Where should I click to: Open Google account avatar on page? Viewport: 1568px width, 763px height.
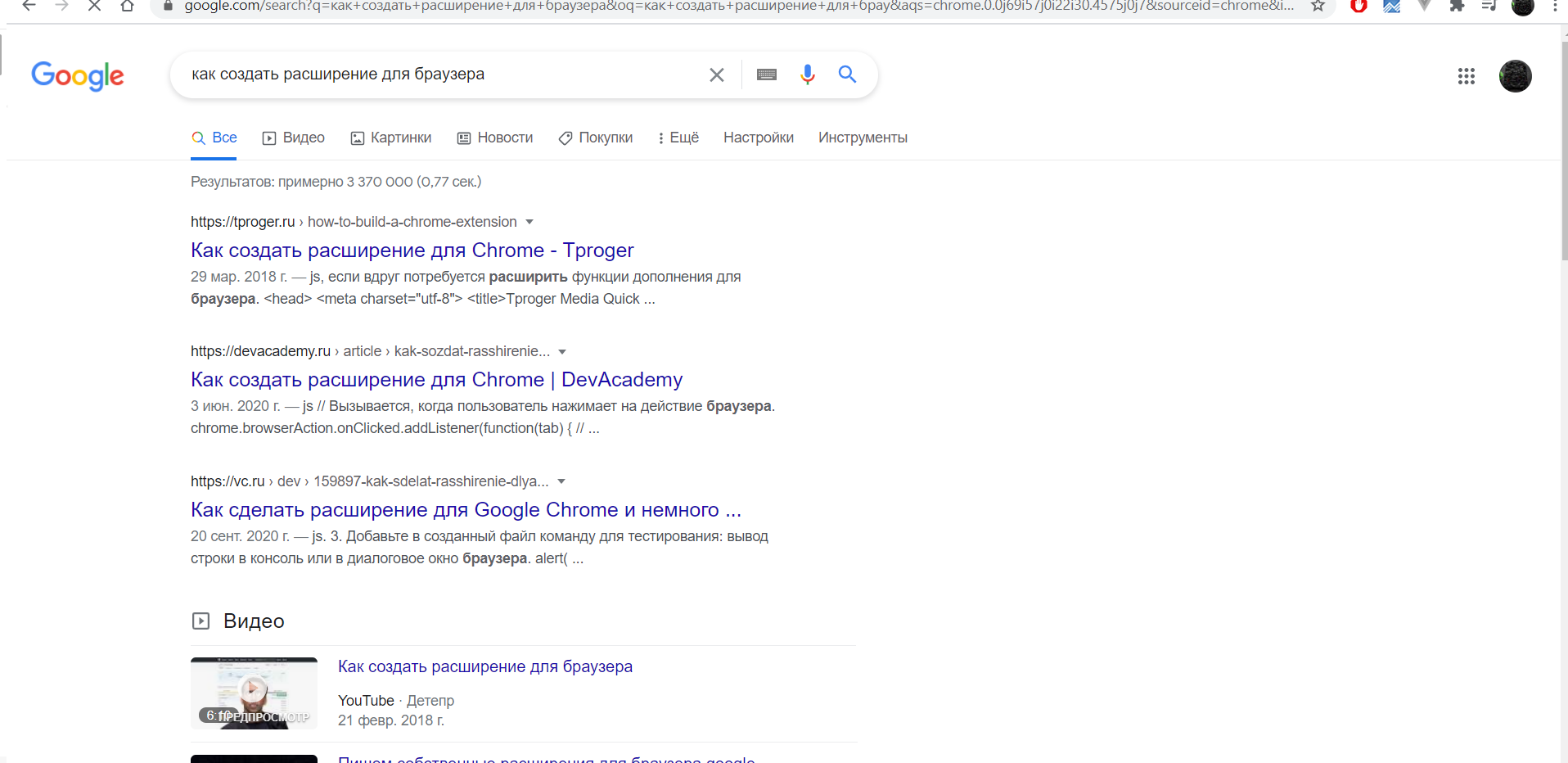tap(1516, 76)
